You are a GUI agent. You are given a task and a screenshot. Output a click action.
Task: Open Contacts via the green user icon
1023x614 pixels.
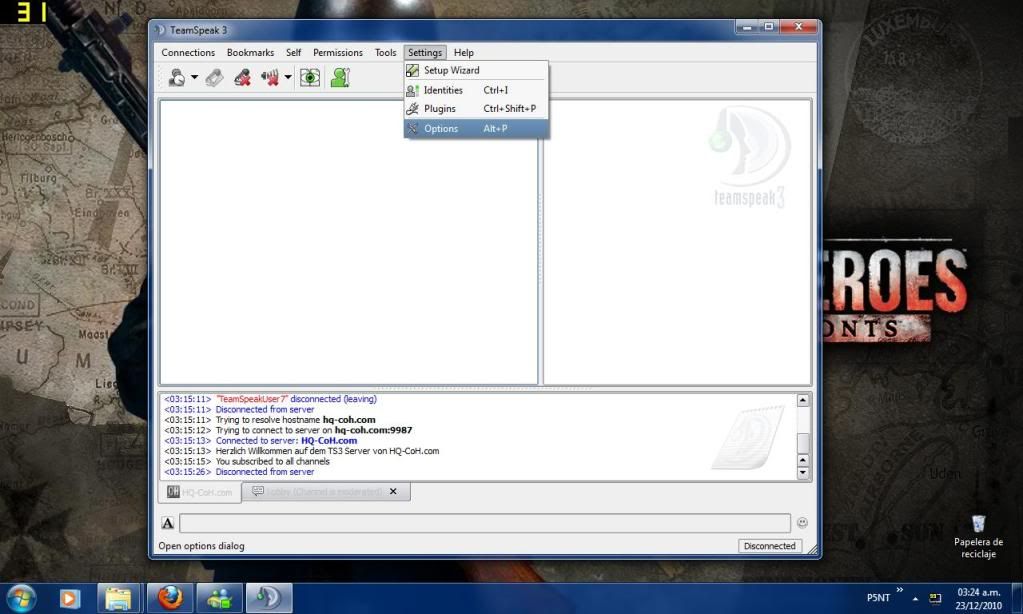340,78
